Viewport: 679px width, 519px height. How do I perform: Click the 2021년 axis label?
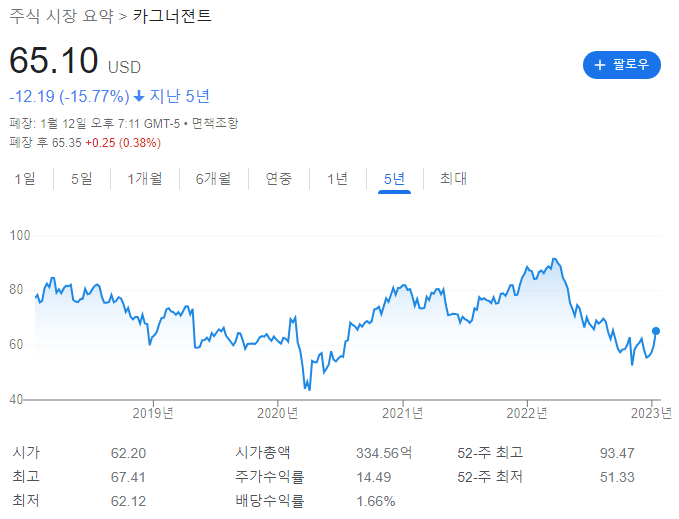coord(402,413)
